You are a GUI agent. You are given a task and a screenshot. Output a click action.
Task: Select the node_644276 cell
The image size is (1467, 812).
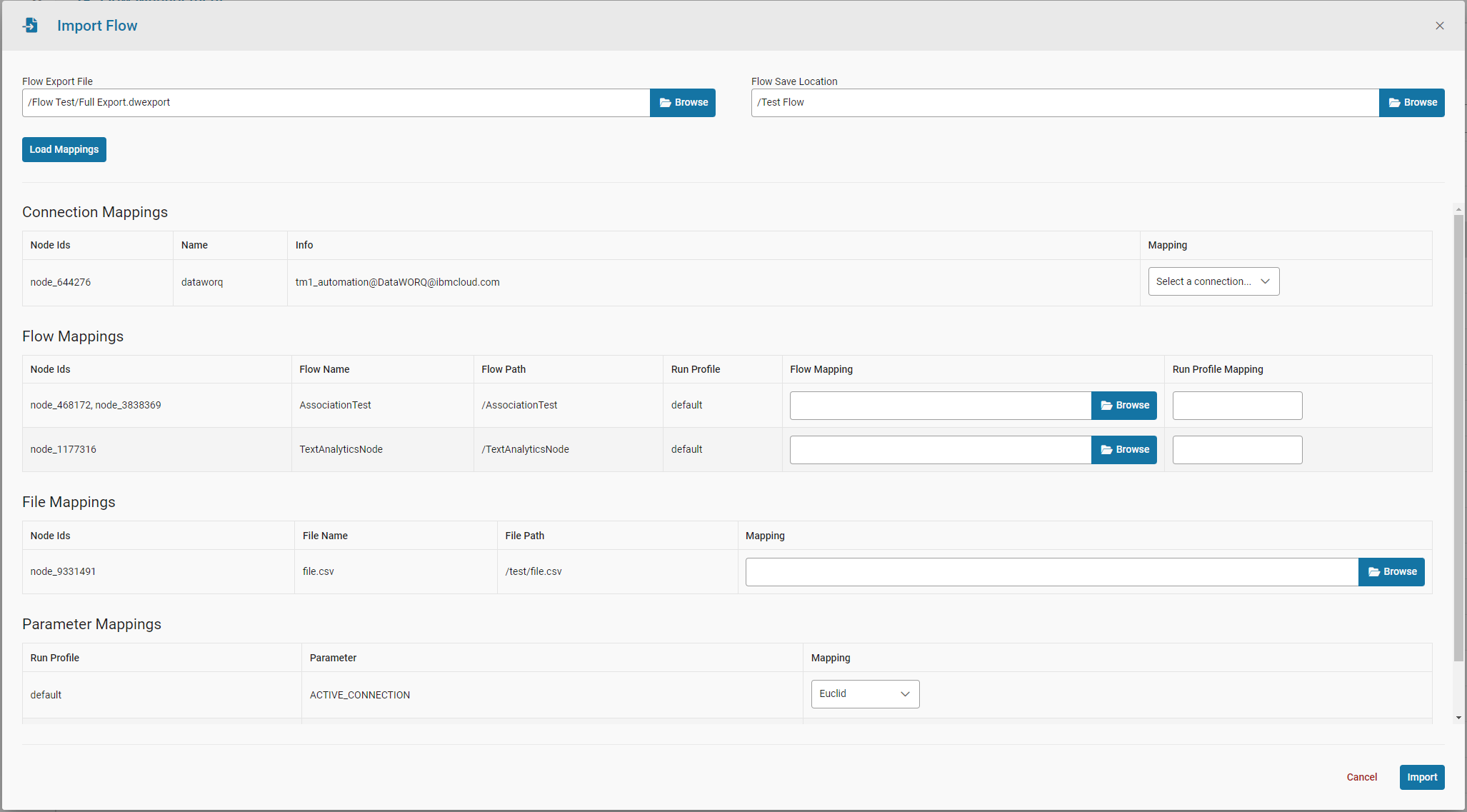coord(98,283)
